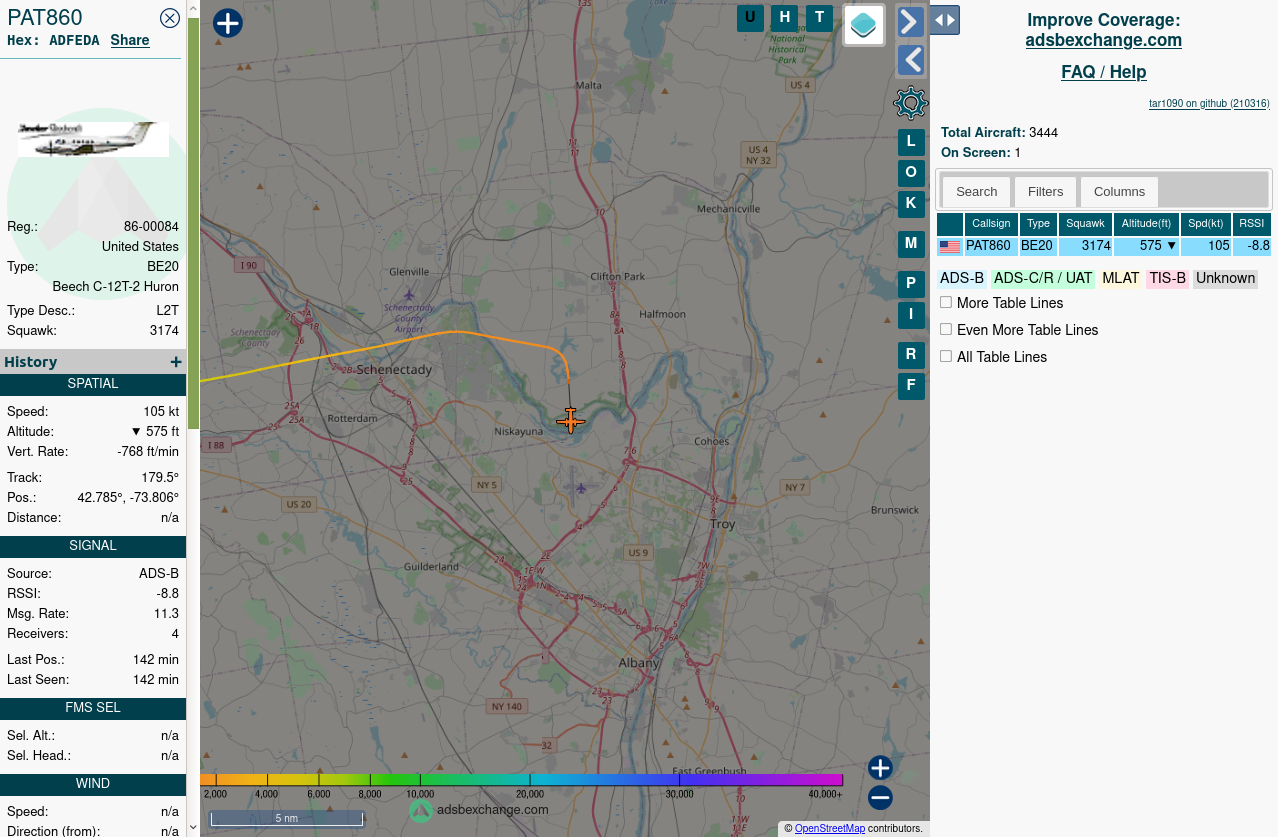
Task: Click the MLAT legend label
Action: tap(1121, 278)
